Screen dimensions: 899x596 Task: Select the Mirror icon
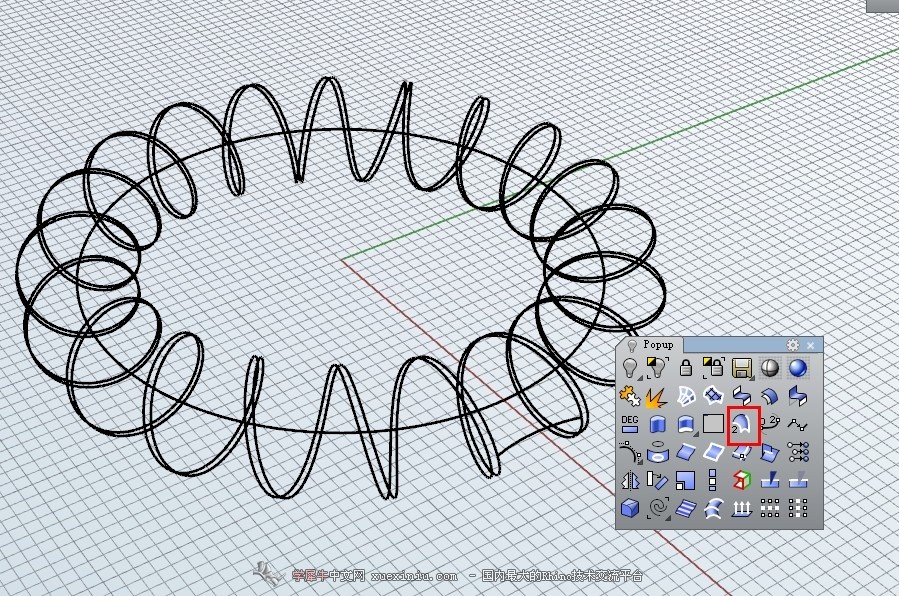click(630, 480)
